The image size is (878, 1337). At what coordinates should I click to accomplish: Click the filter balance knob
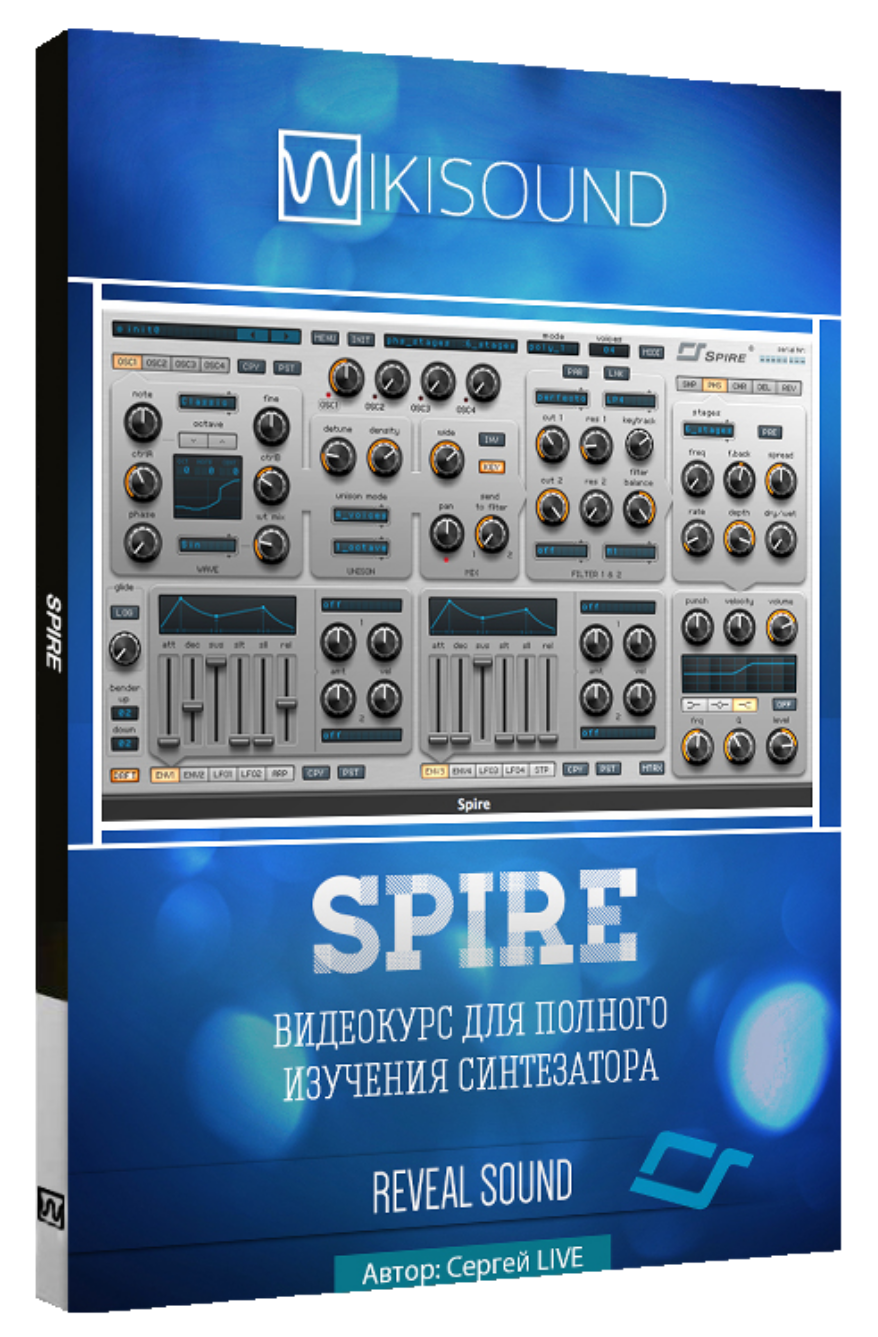(638, 508)
